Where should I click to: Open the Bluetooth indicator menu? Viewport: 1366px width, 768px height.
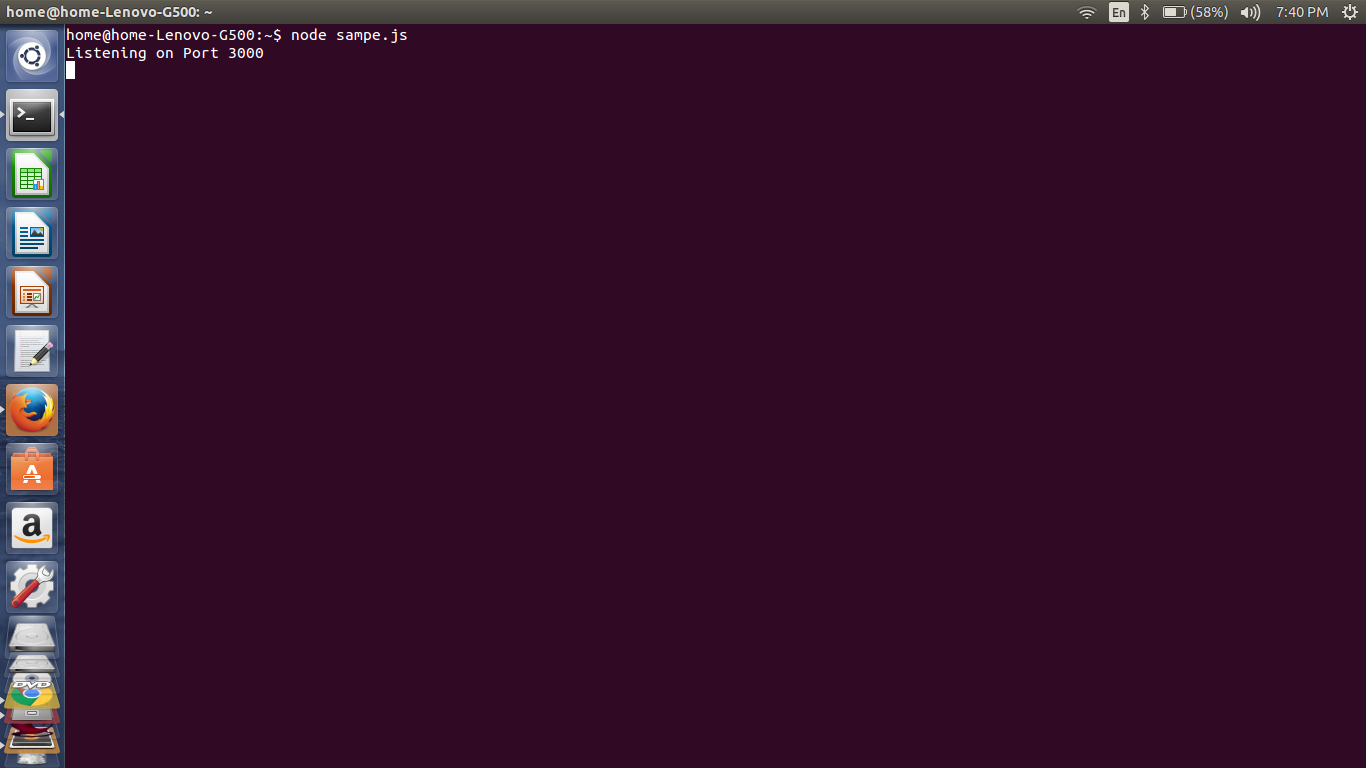[x=1145, y=12]
